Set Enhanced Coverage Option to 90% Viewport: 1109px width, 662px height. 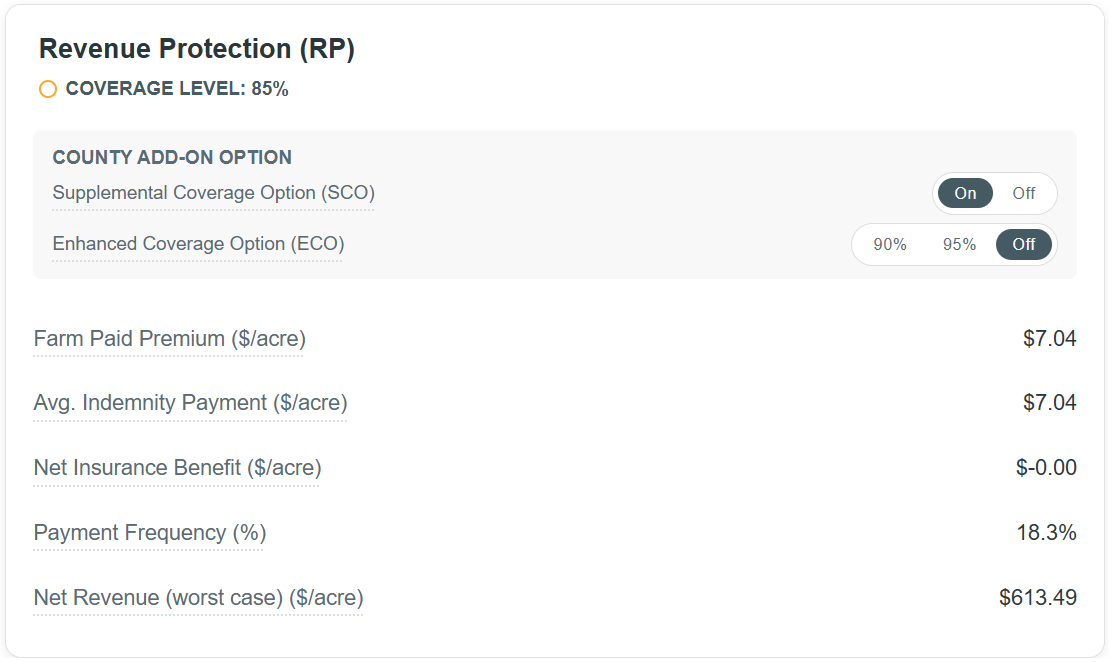click(889, 244)
